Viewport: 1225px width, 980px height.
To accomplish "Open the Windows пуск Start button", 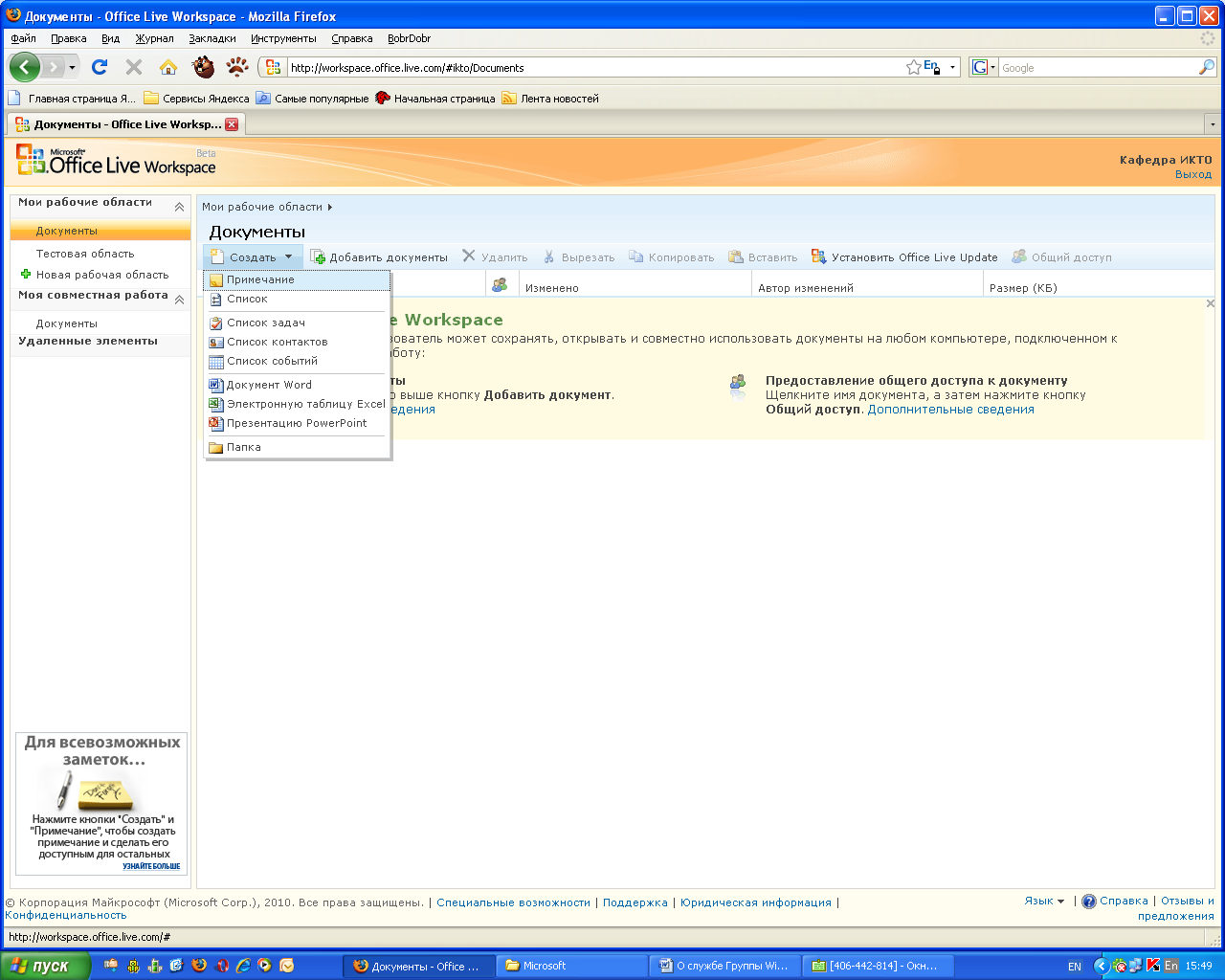I will (x=45, y=966).
